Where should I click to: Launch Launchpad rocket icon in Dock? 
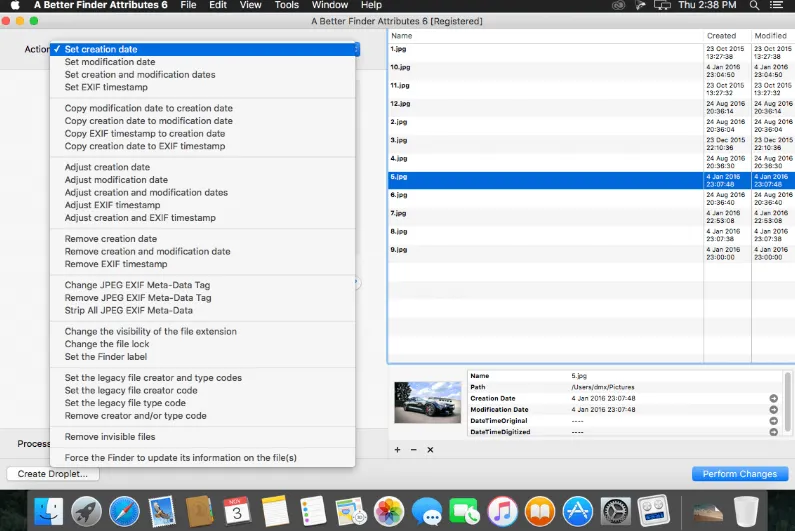pyautogui.click(x=86, y=511)
